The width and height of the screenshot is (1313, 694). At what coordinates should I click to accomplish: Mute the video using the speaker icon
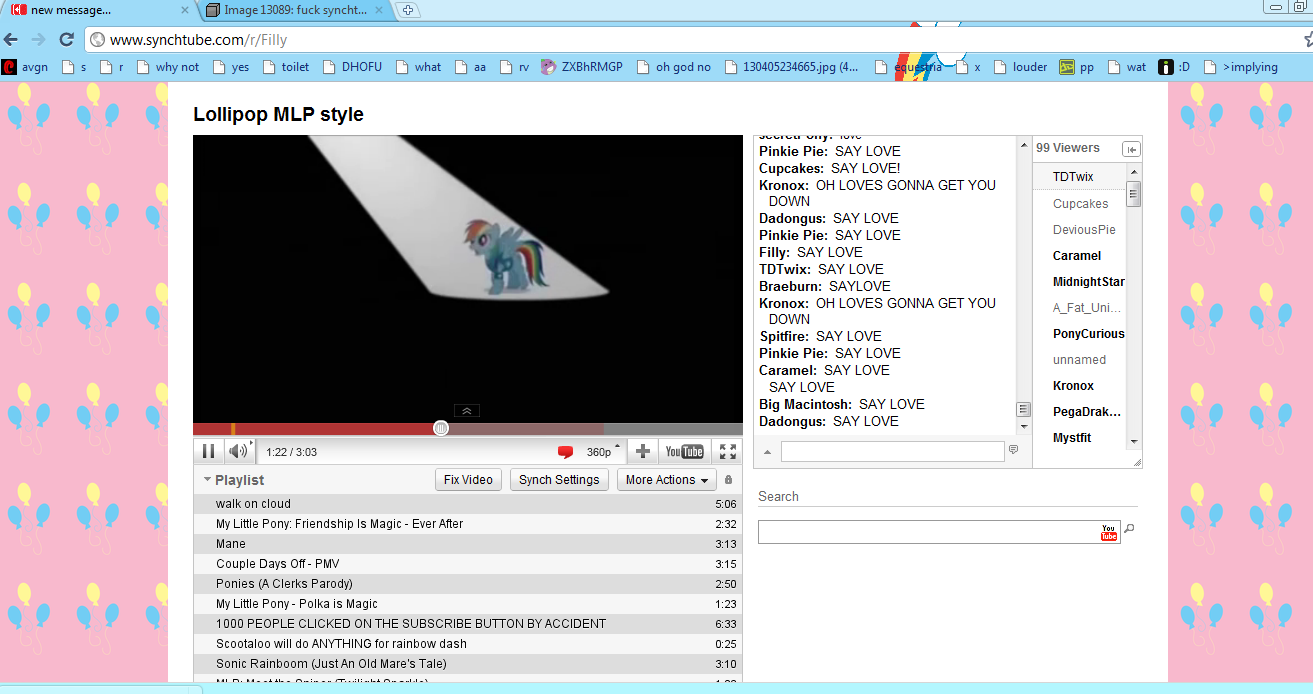[238, 452]
